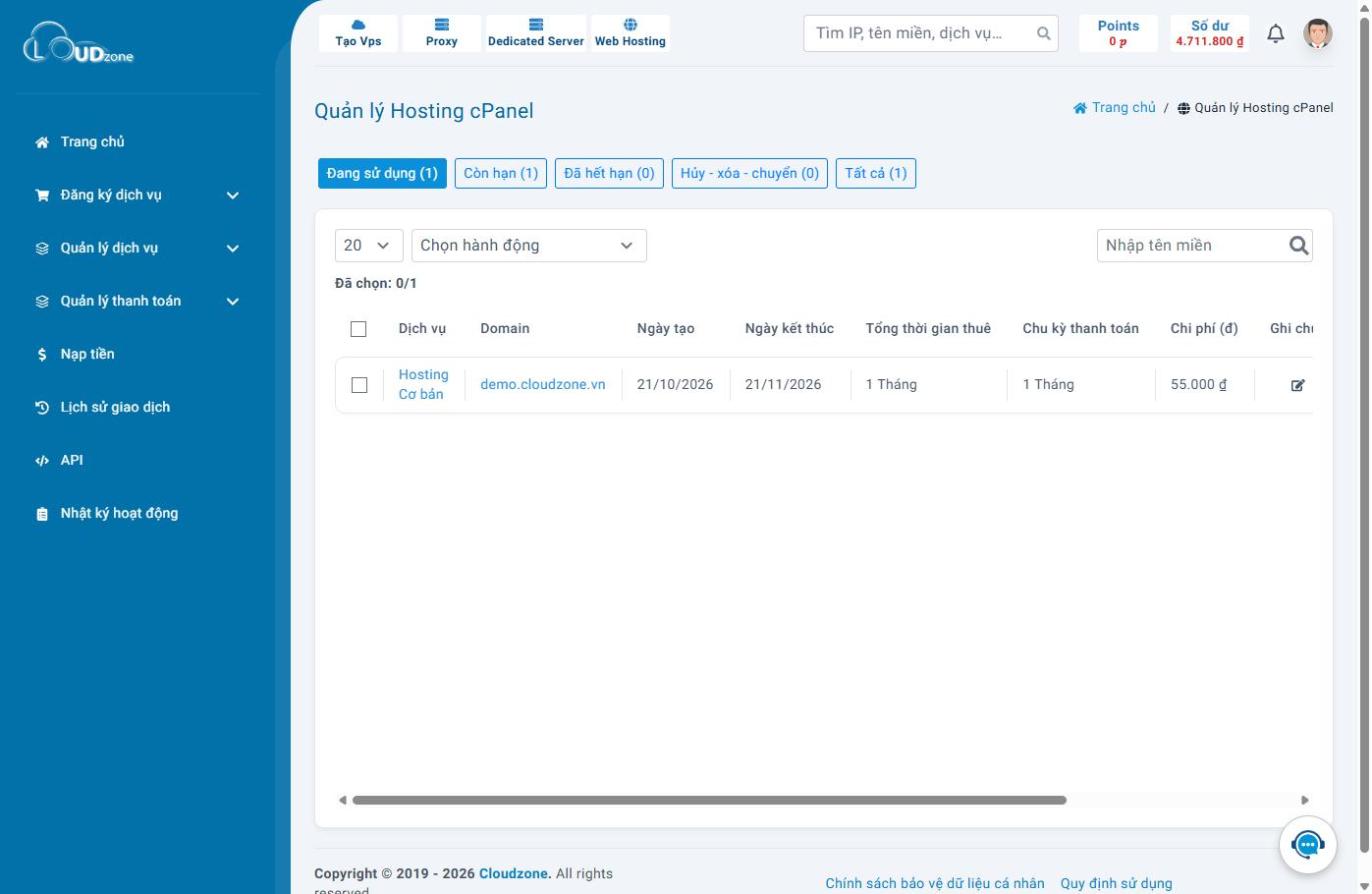1372x894 pixels.
Task: Open the rows-per-page dropdown showing 20
Action: pos(369,246)
